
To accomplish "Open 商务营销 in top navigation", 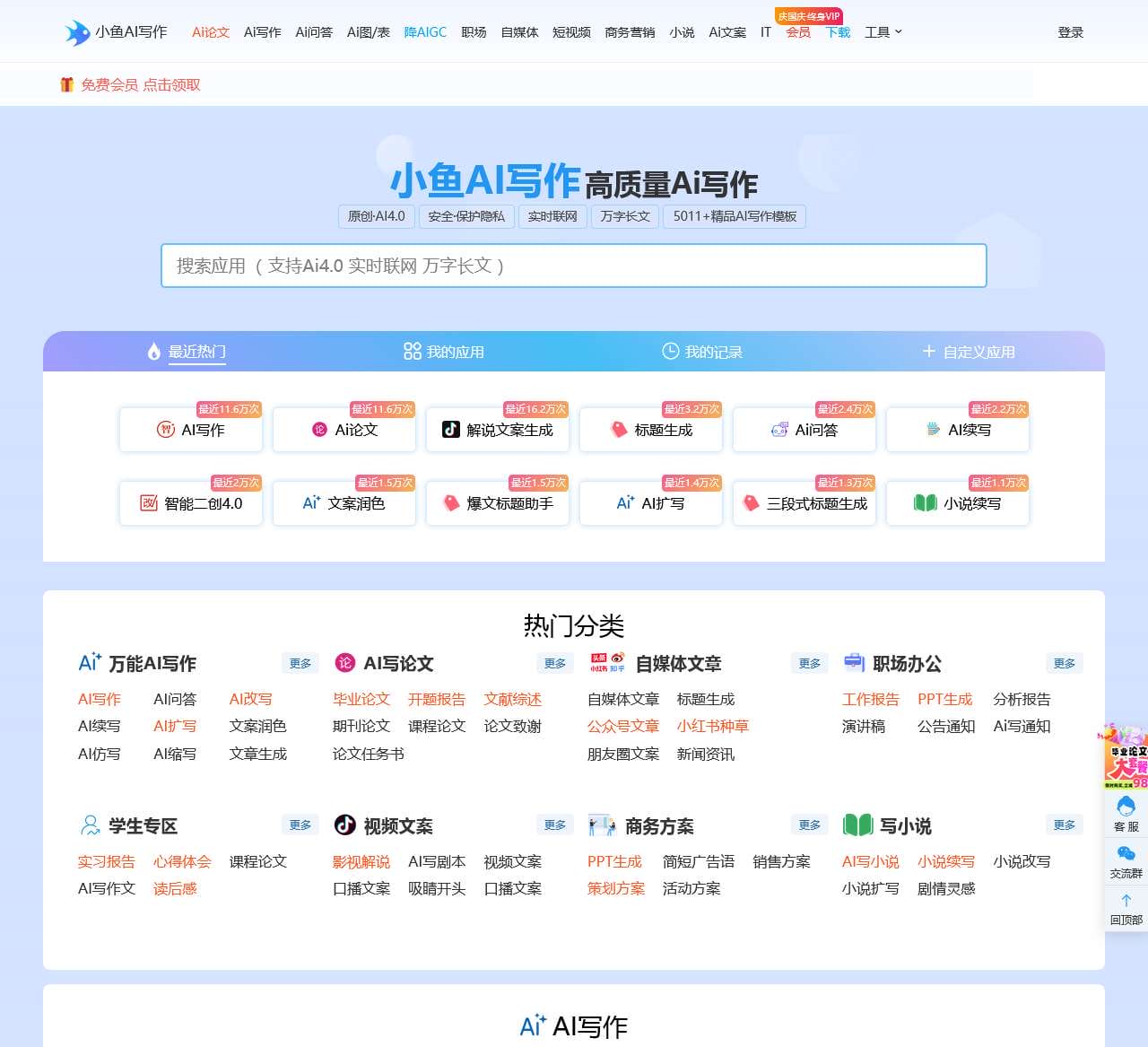I will [630, 32].
